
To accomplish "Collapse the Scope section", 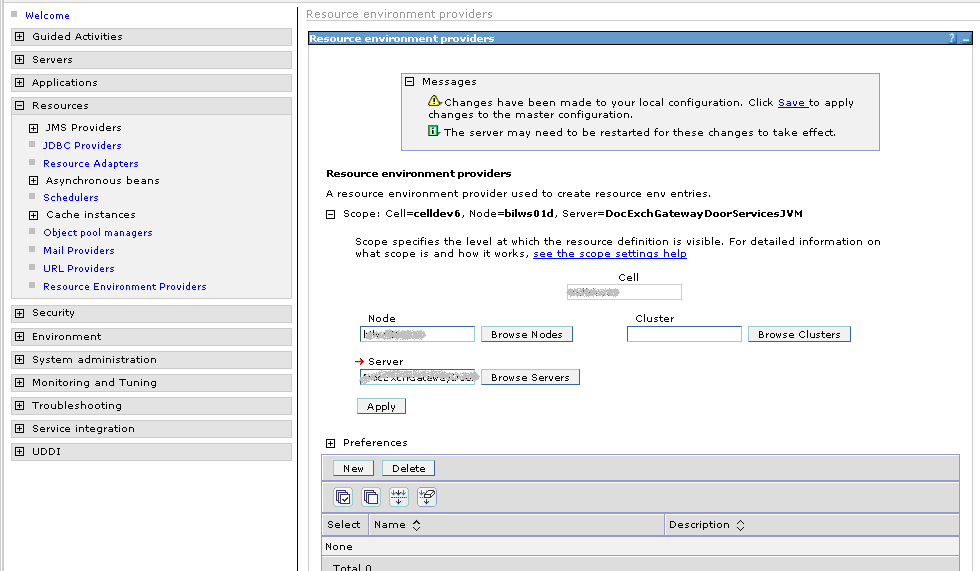I will tap(331, 214).
